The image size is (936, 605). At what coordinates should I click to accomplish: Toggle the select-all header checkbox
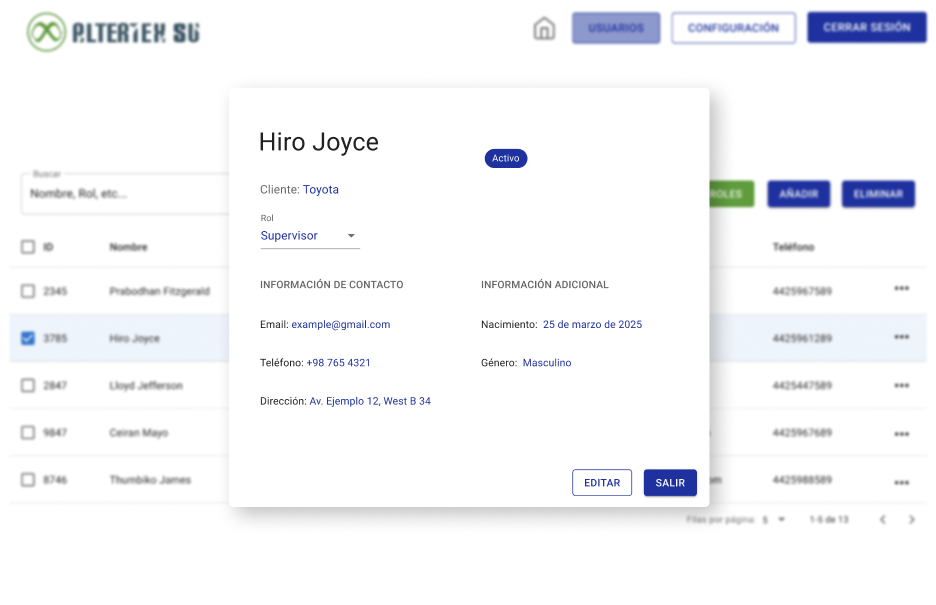click(28, 247)
